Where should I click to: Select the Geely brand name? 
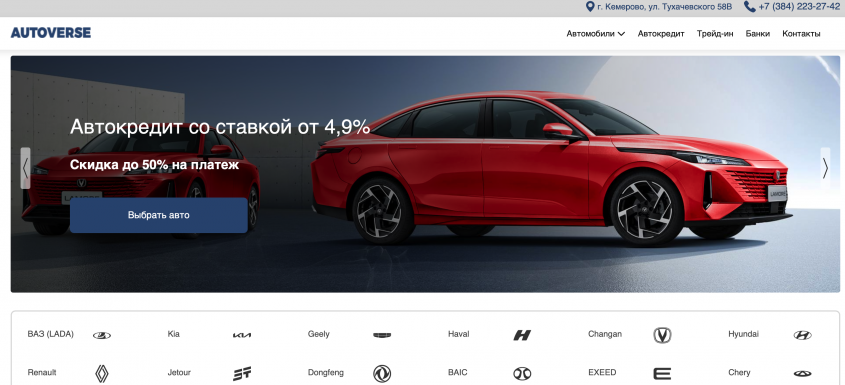318,334
